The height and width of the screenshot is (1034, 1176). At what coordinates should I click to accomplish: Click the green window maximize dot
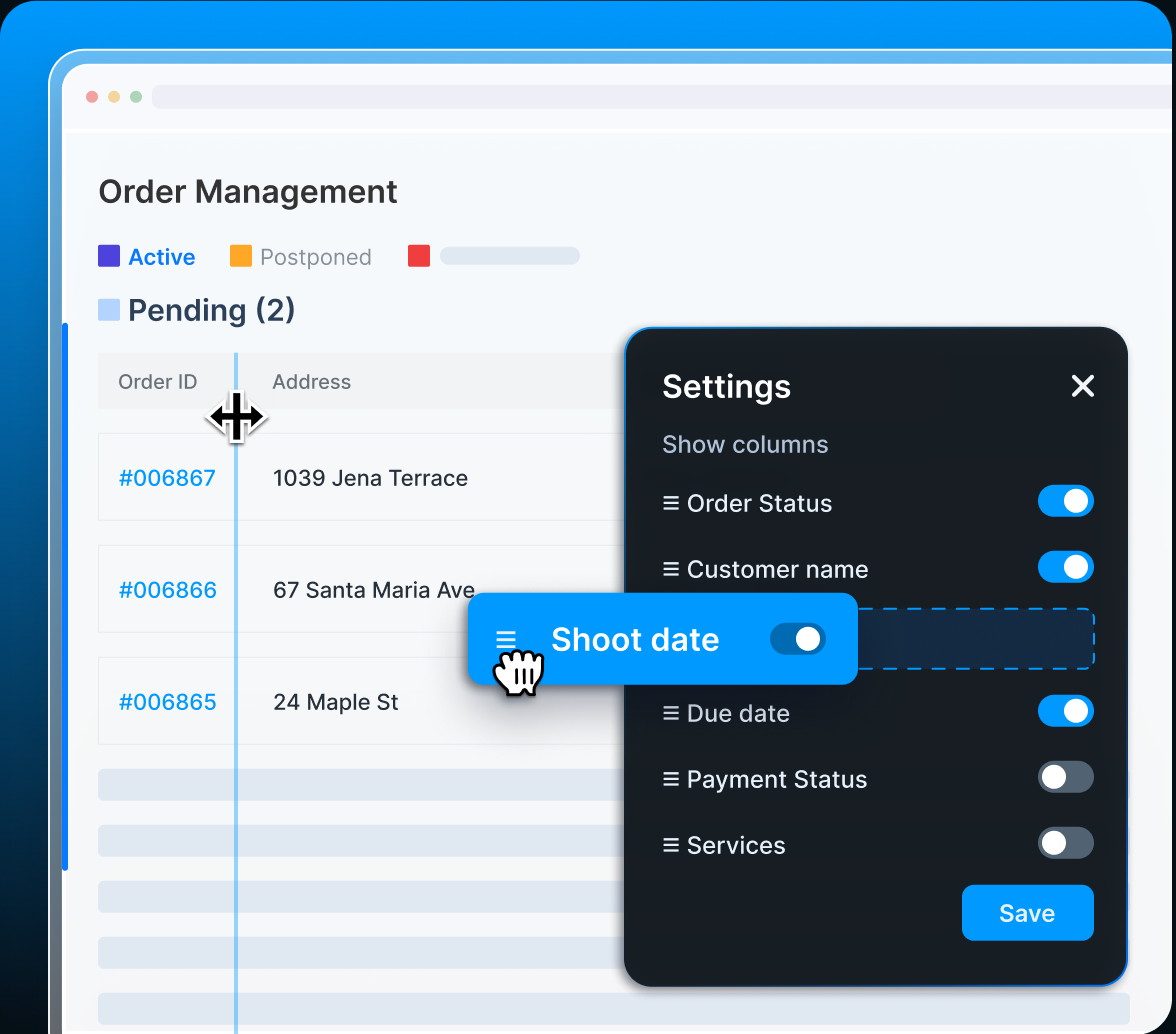tap(136, 97)
